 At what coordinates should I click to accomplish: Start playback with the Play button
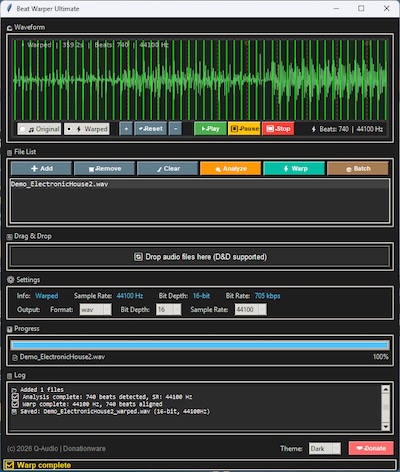point(210,129)
